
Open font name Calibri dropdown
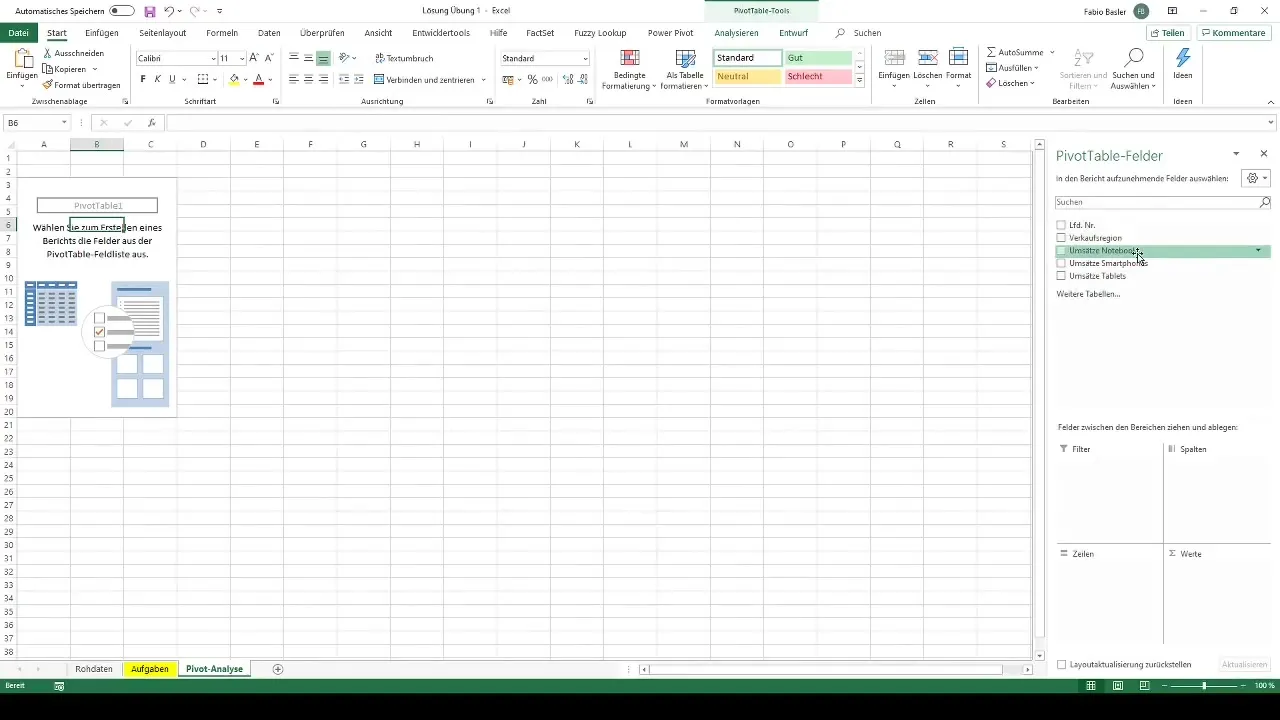213,59
